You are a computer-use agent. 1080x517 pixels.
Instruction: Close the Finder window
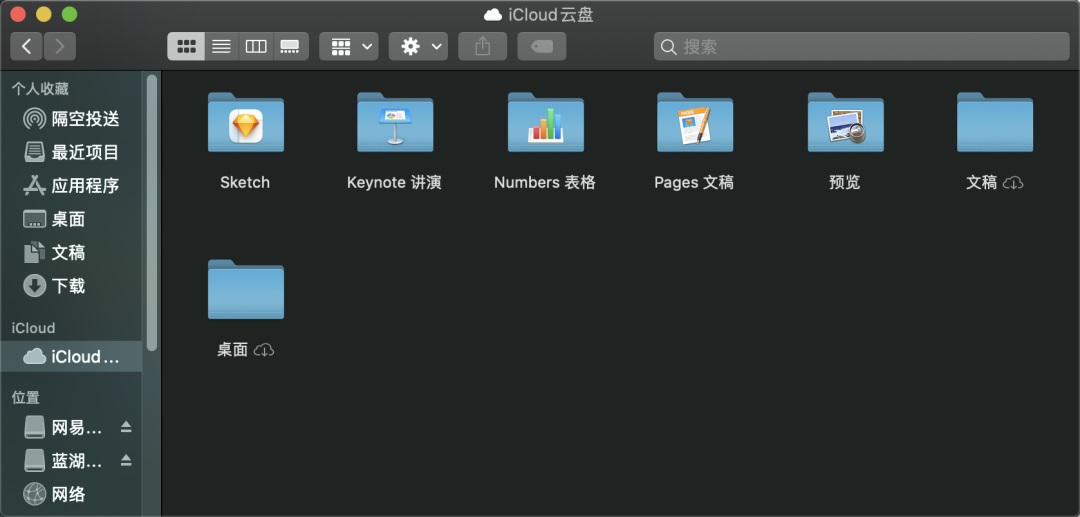[19, 14]
